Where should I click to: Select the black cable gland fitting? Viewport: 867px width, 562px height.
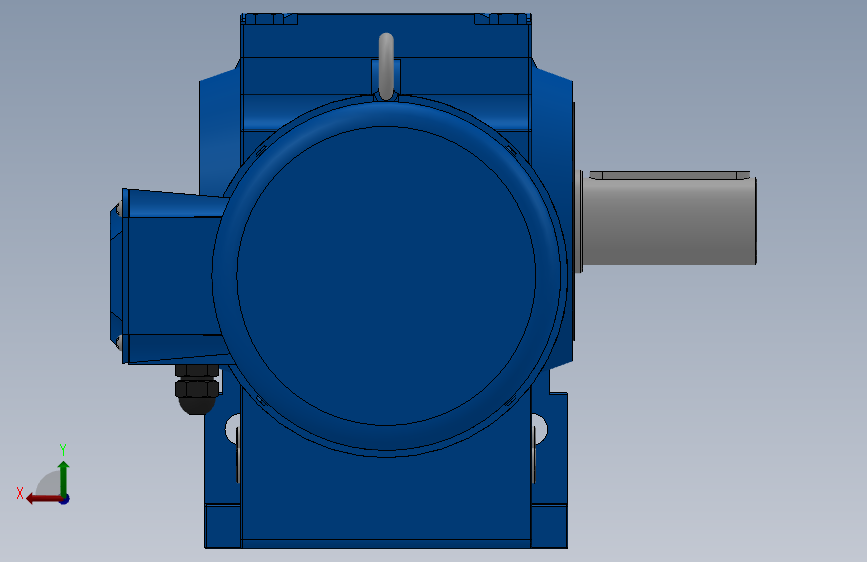(x=197, y=389)
